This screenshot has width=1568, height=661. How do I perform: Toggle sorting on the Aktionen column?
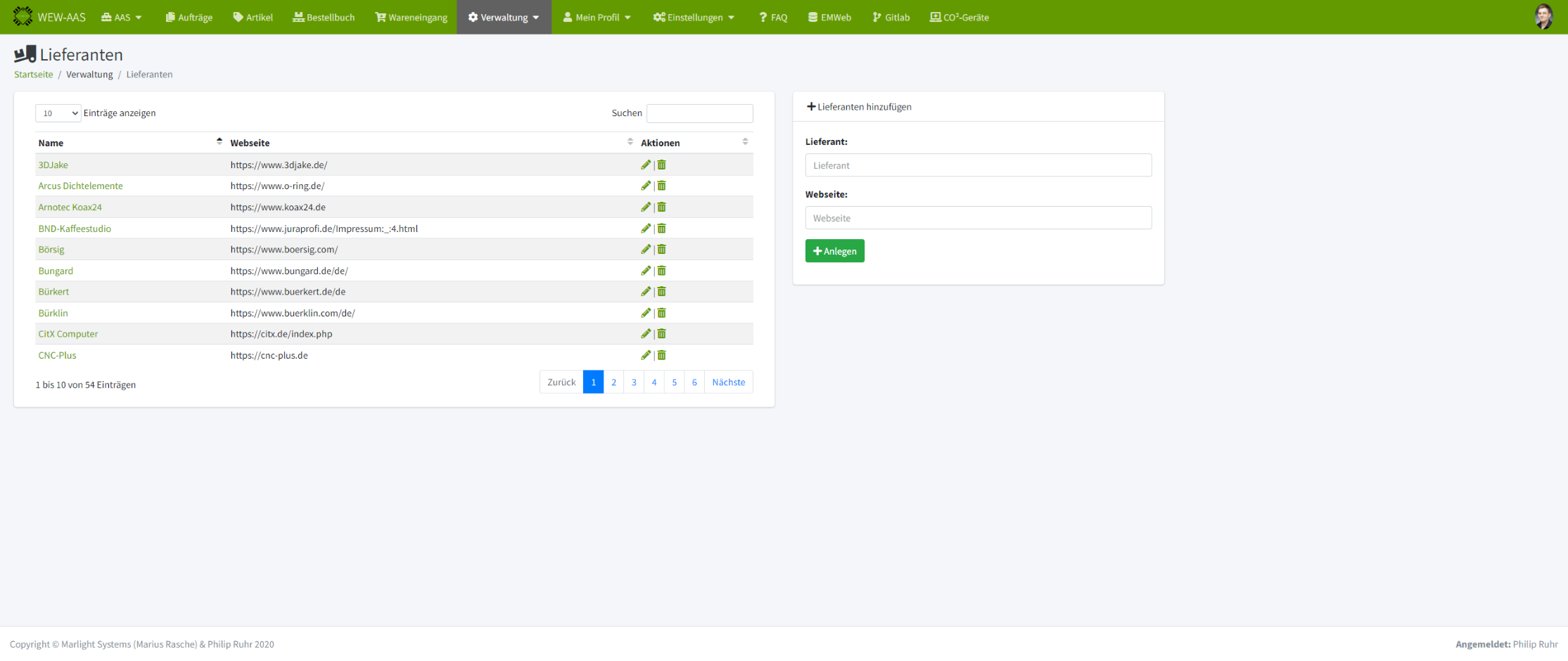tap(694, 143)
